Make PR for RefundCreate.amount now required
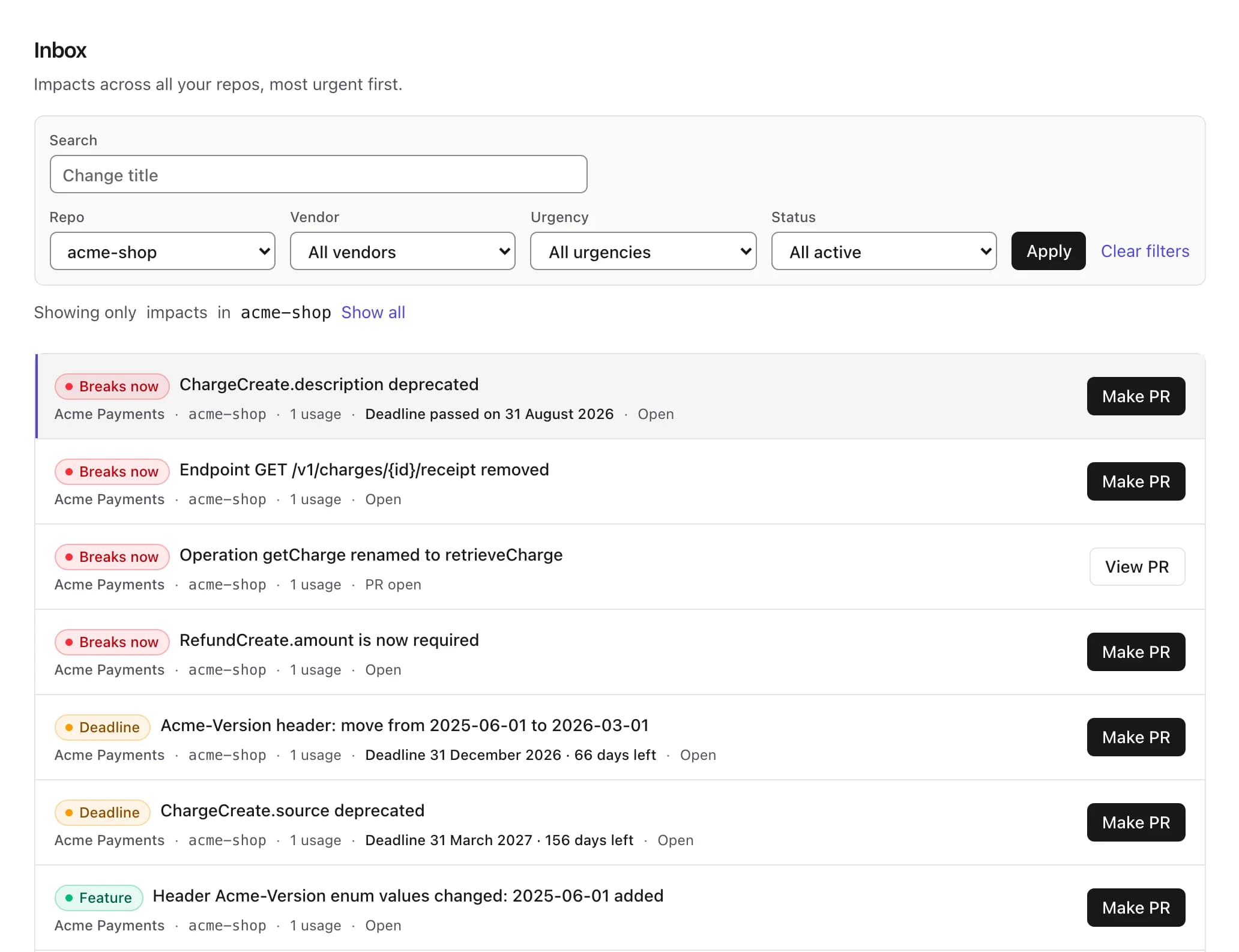The height and width of the screenshot is (952, 1239). [1136, 652]
